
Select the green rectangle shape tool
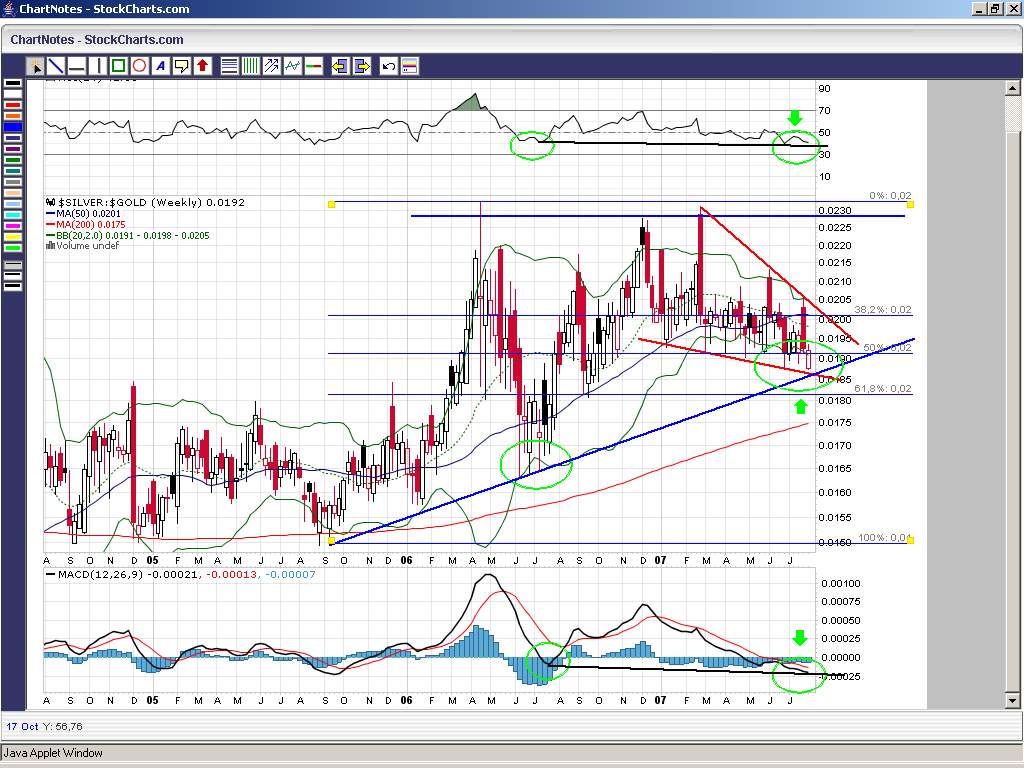(x=119, y=67)
